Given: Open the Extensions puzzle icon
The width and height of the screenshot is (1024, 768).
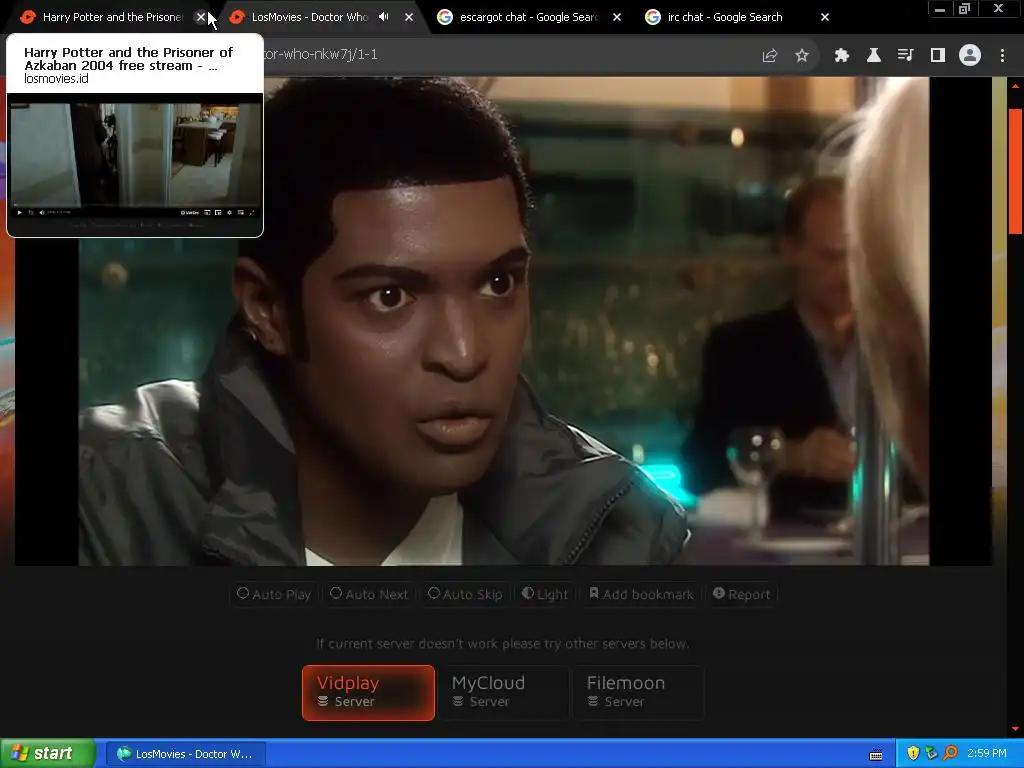Looking at the screenshot, I should (x=842, y=56).
